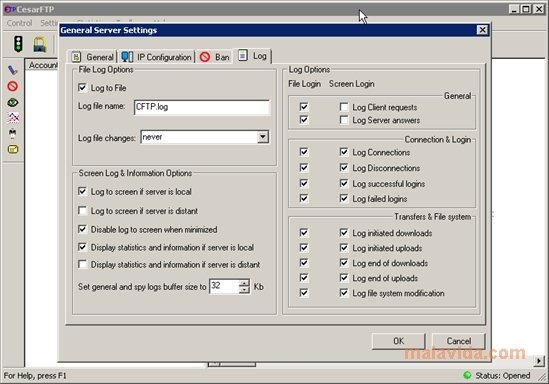
Task: Click the red ban sidebar icon
Action: coord(13,86)
